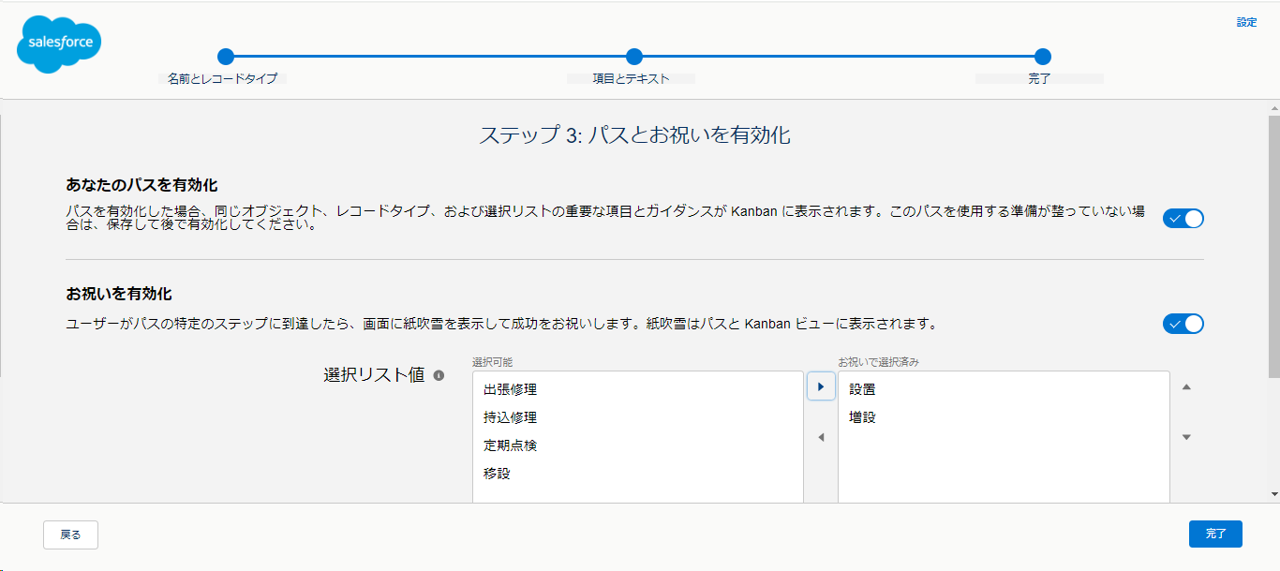Click first step circle 名前とレコードタイプ
Image resolution: width=1280 pixels, height=571 pixels.
225,57
